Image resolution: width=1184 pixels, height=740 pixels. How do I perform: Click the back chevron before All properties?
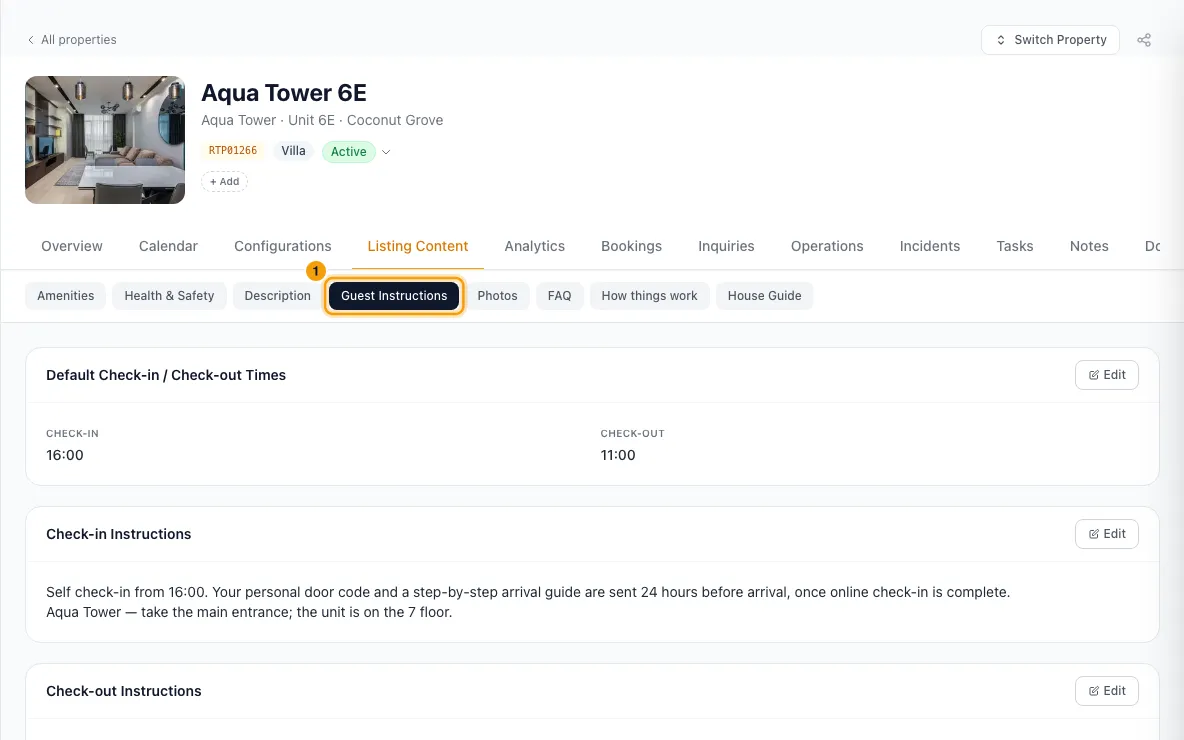coord(30,40)
